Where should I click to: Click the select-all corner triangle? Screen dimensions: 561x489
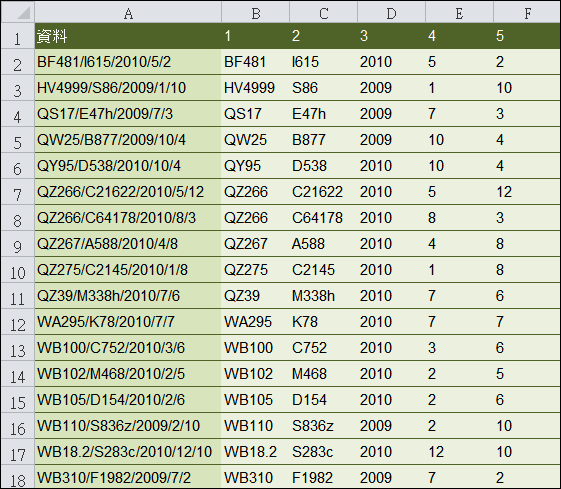[x=18, y=12]
